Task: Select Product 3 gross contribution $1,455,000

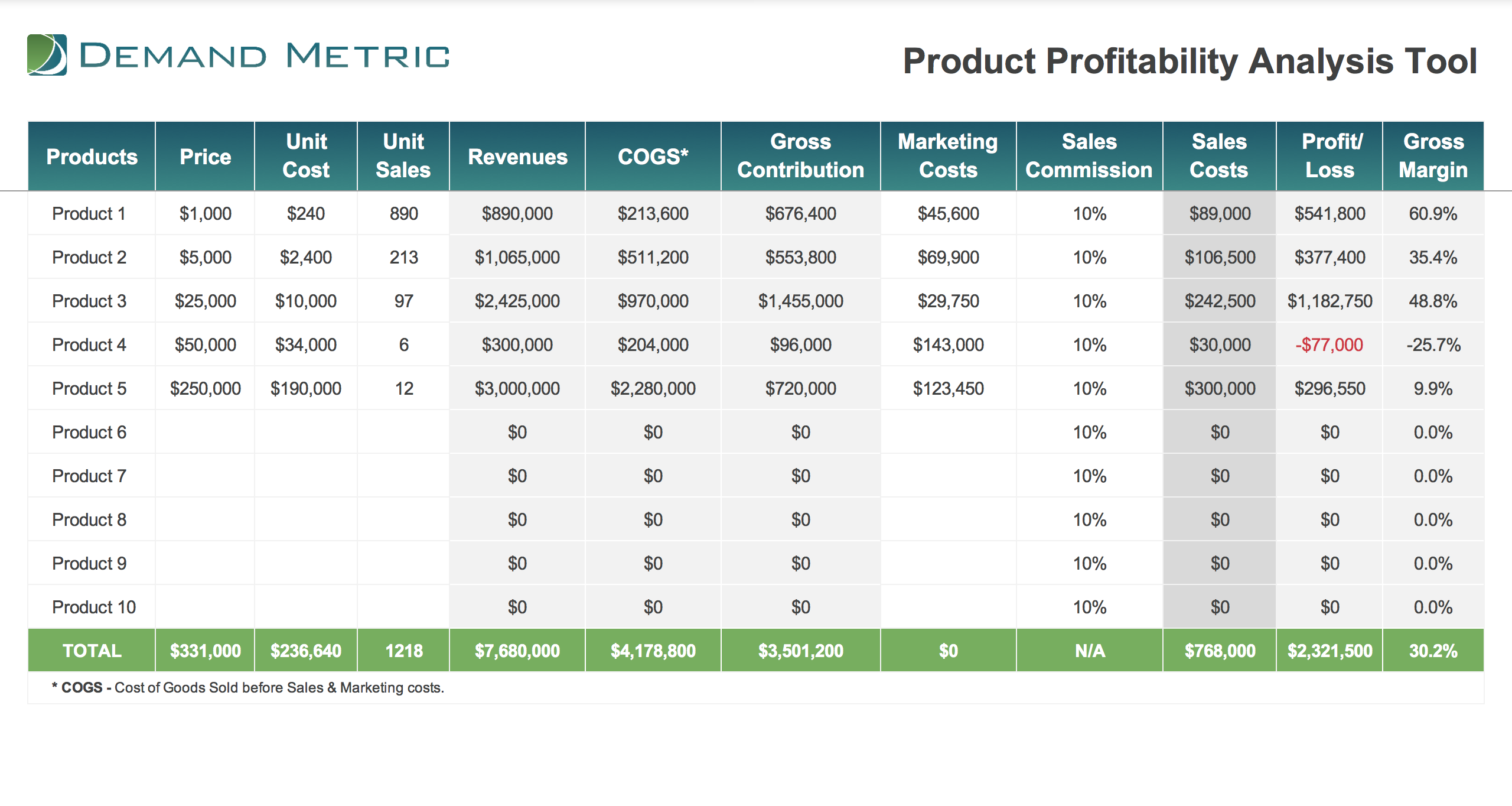Action: click(x=800, y=301)
